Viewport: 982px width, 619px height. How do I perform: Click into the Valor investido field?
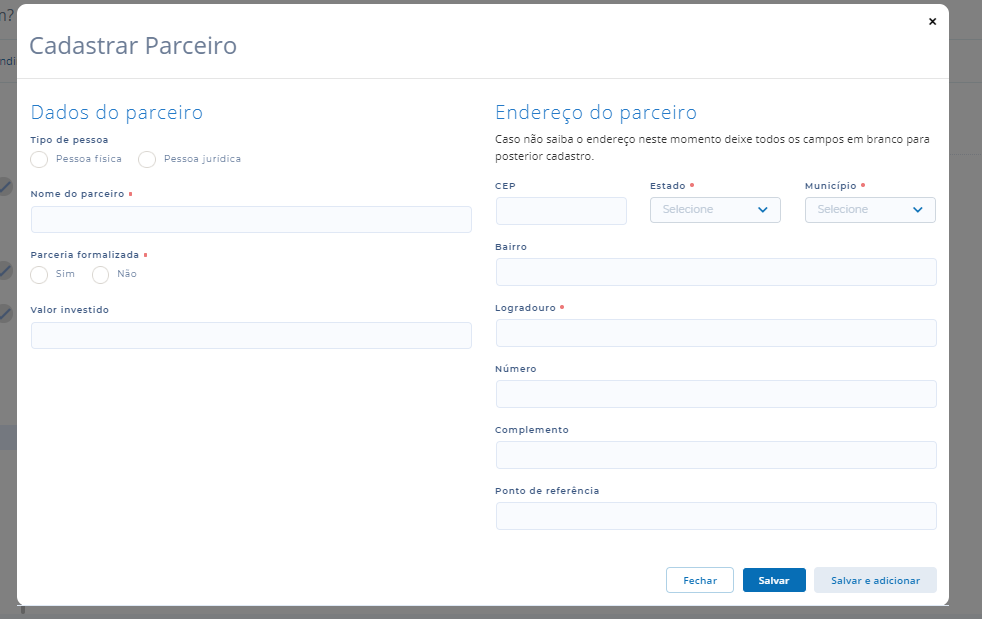click(251, 336)
